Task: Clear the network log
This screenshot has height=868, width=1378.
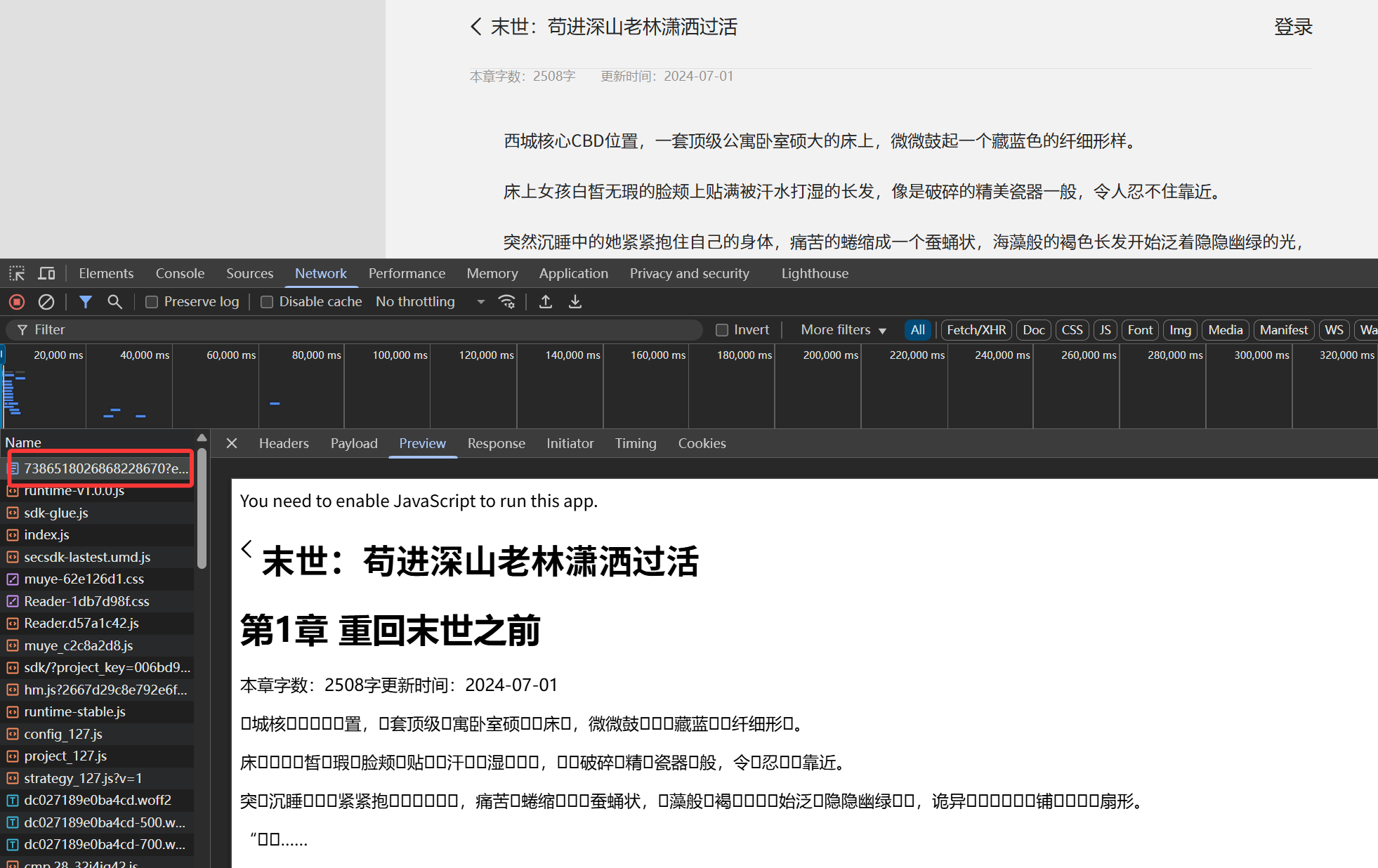Action: (x=46, y=302)
